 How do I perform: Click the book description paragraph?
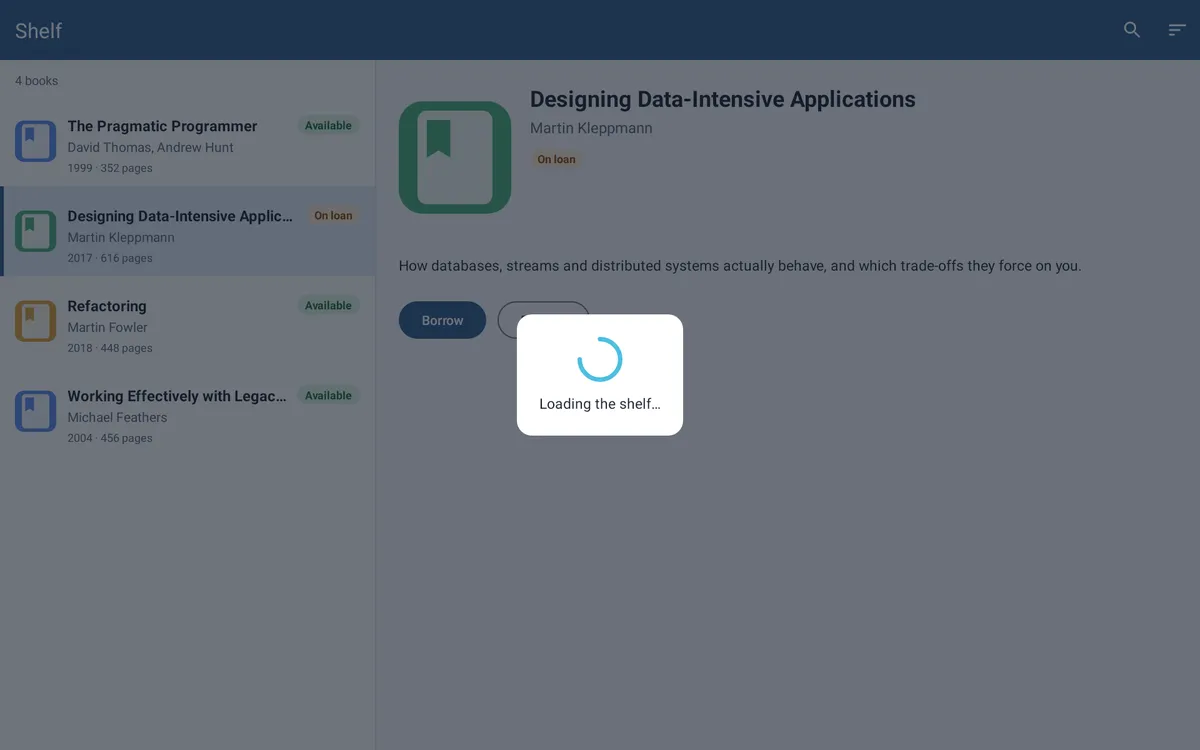[740, 266]
